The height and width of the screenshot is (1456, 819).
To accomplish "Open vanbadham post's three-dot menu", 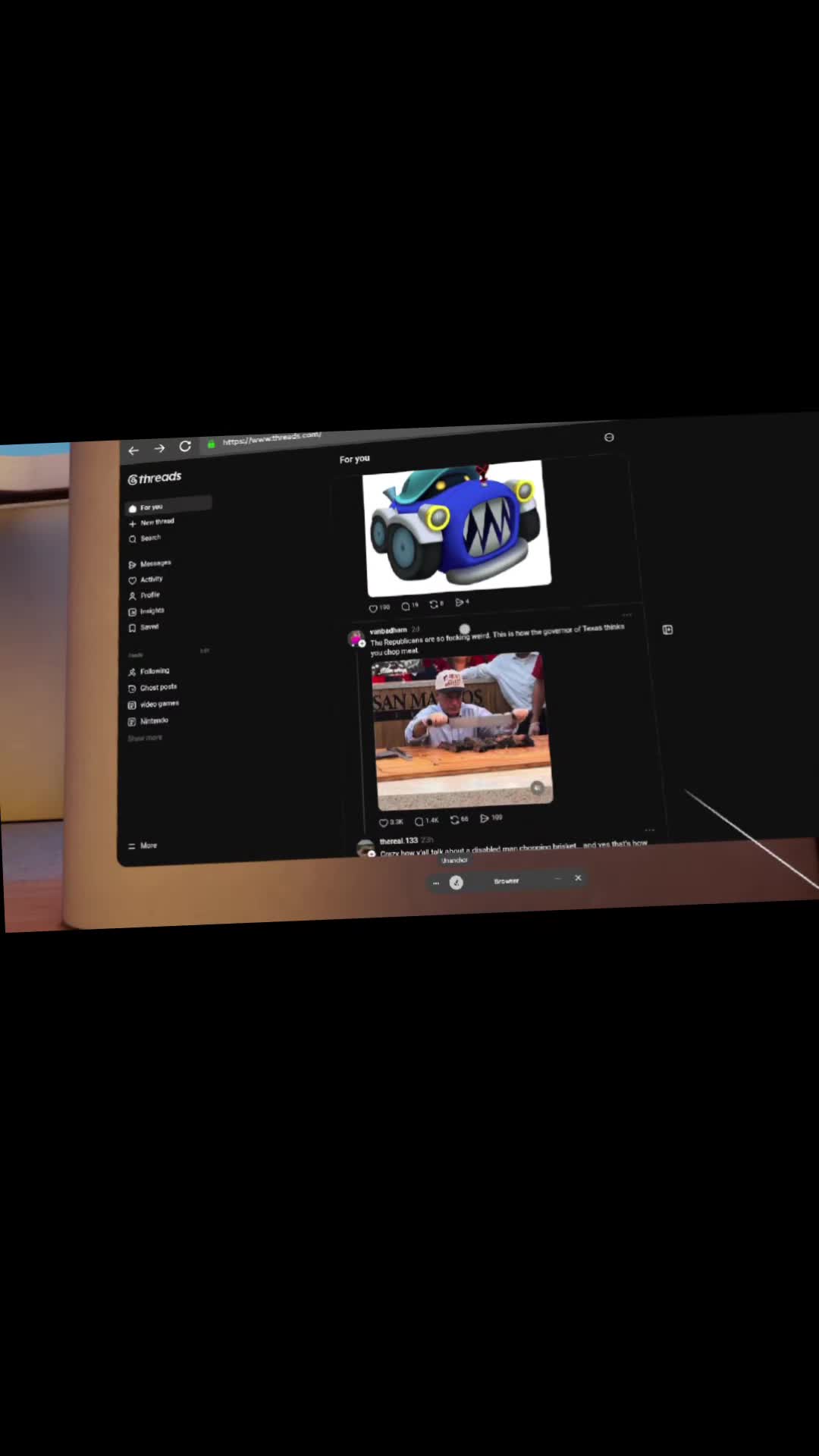I will pos(626,614).
